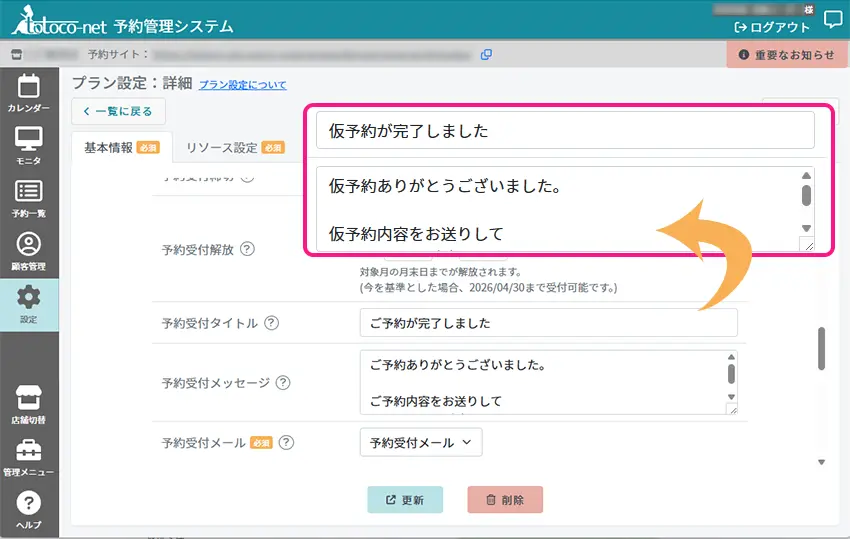This screenshot has width=850, height=539.
Task: Open the Monitor (モニタ) sidebar icon
Action: [x=28, y=145]
